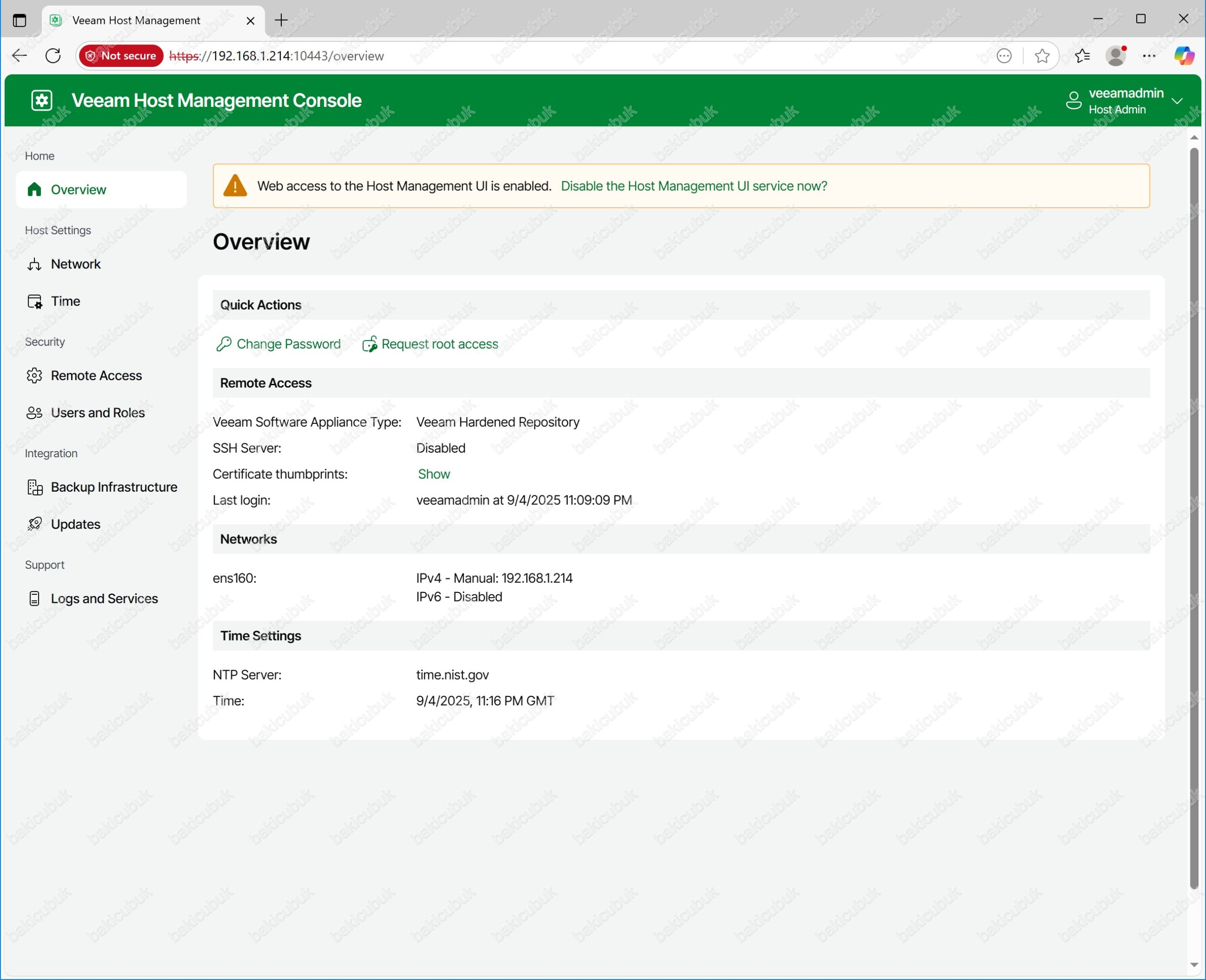Click Disable the Host Management UI service link

(x=694, y=186)
